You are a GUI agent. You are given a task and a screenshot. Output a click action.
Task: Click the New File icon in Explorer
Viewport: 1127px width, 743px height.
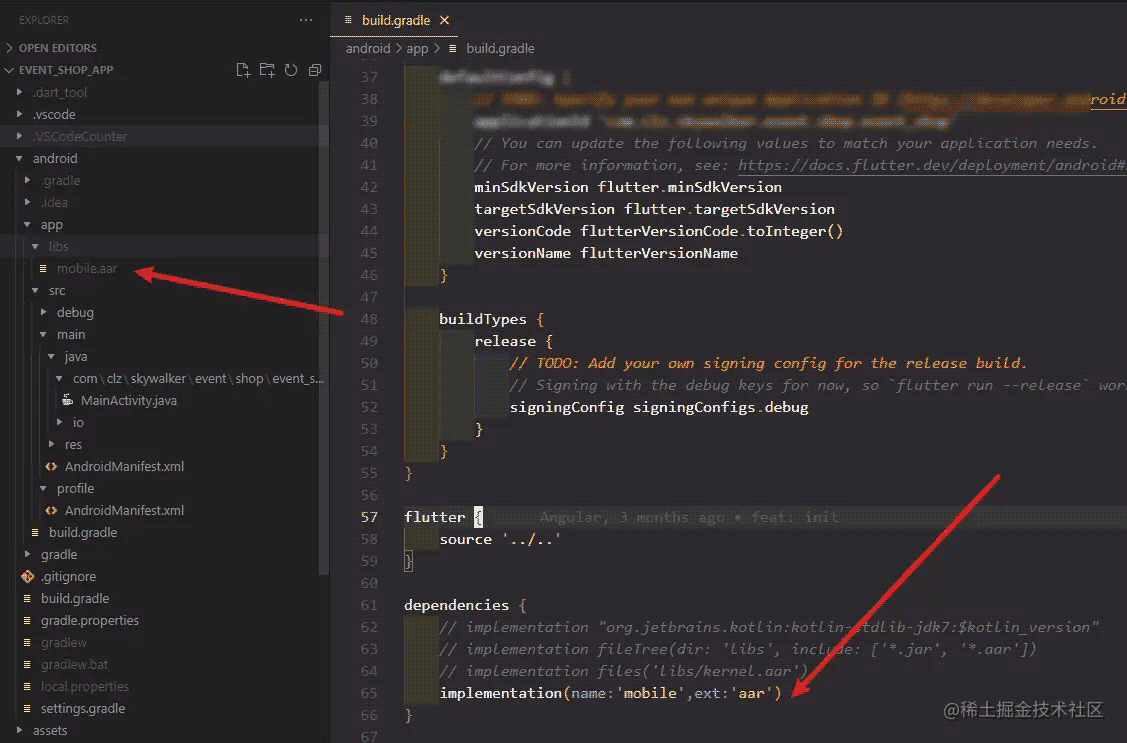pos(243,70)
